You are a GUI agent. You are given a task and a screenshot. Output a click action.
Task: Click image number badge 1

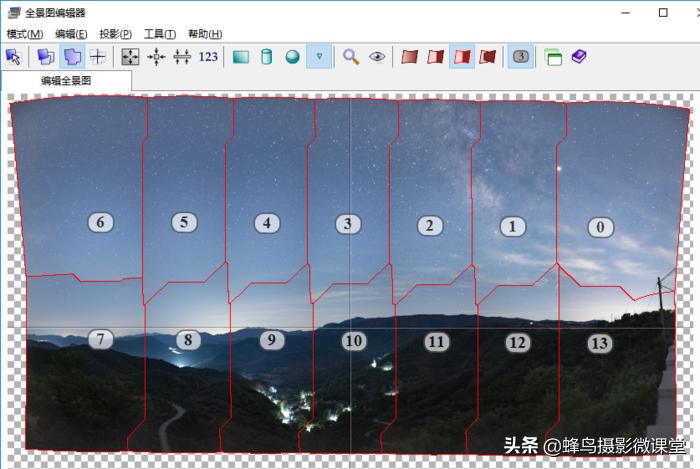point(512,227)
